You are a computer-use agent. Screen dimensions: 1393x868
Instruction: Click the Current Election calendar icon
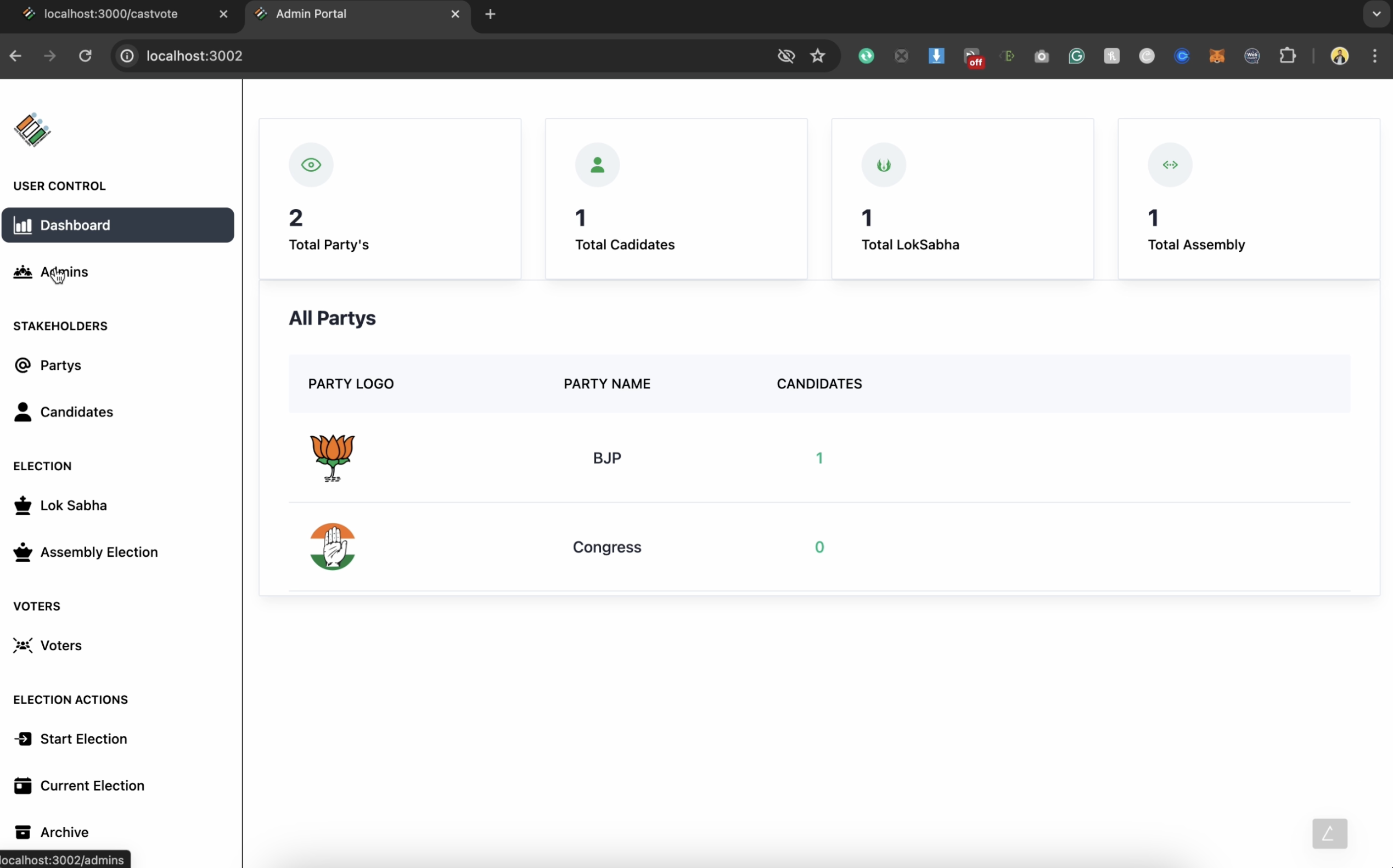tap(23, 785)
